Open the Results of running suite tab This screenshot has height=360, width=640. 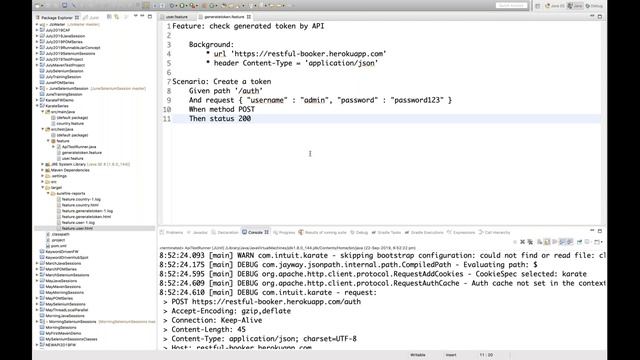pos(322,232)
